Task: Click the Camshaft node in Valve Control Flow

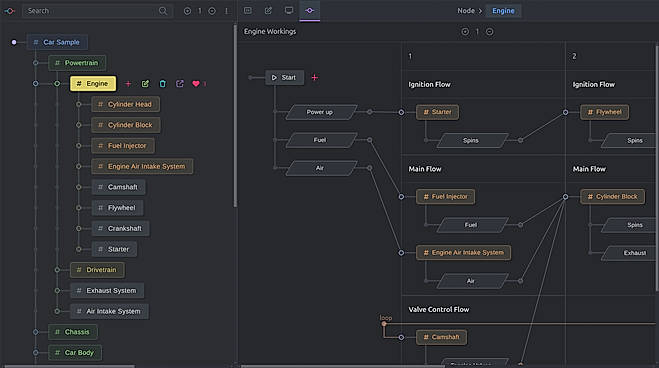Action: pos(441,337)
